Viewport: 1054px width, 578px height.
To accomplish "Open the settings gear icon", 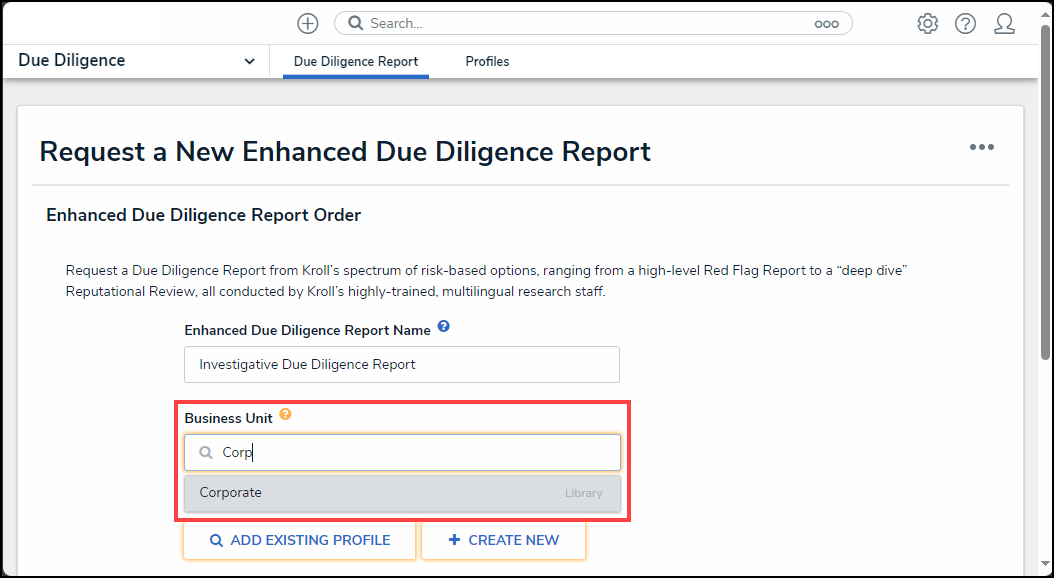I will [927, 24].
